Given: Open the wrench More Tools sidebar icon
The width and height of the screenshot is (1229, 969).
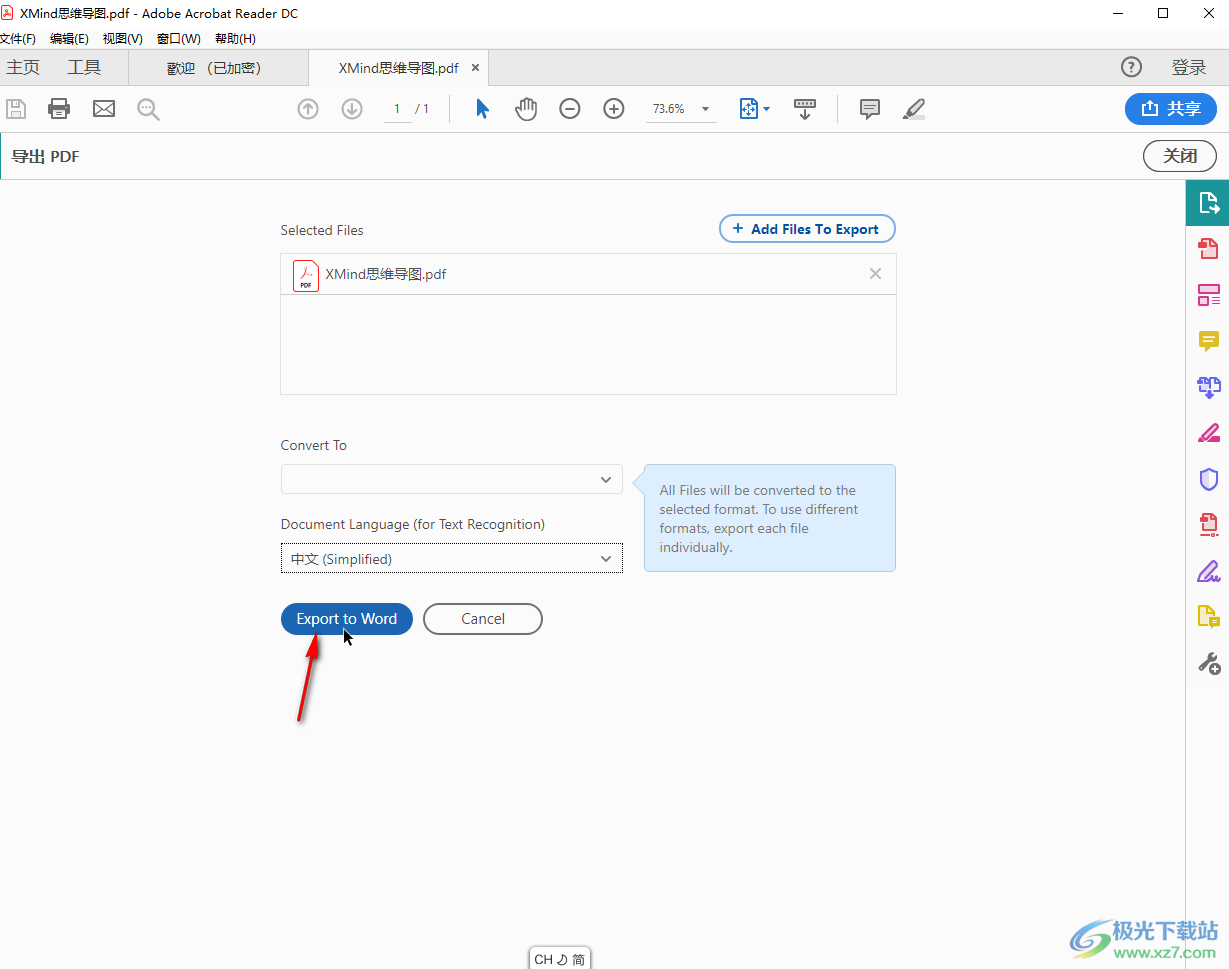Looking at the screenshot, I should click(1208, 662).
